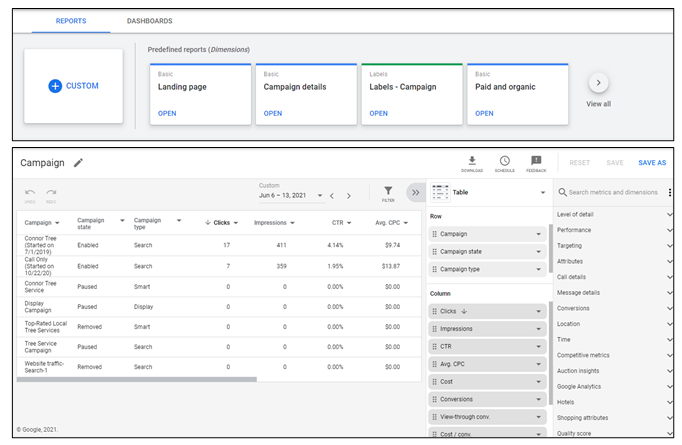Image resolution: width=682 pixels, height=445 pixels.
Task: Select the Website traffic-Search-1 campaign cell
Action: (44, 367)
